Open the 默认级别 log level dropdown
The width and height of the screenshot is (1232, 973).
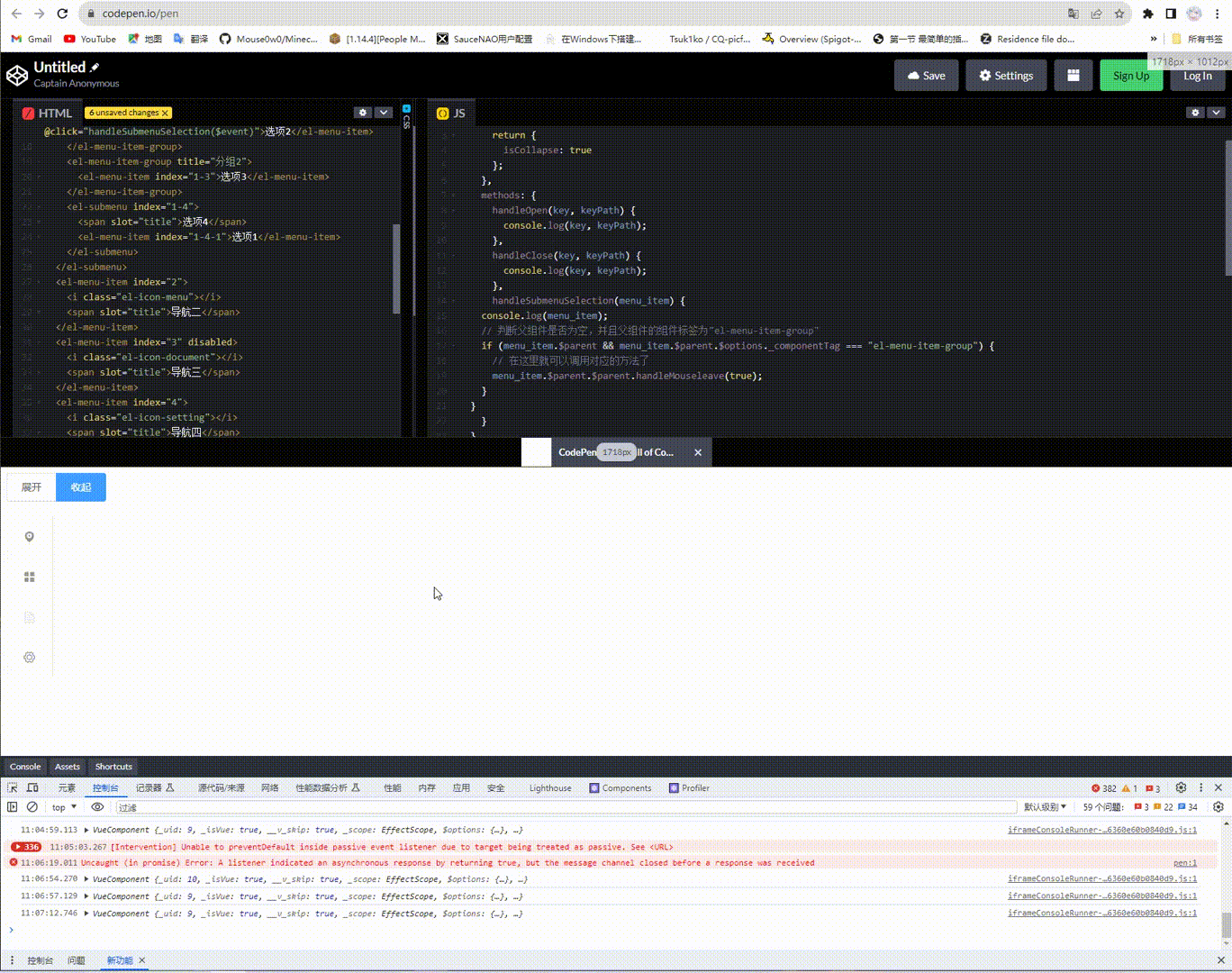(x=1045, y=807)
